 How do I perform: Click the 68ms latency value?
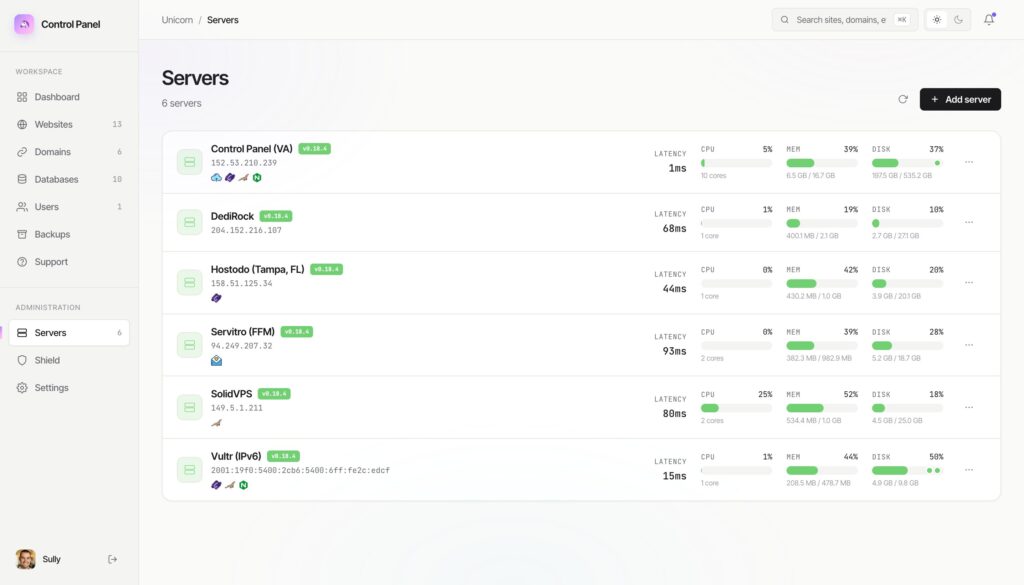675,229
